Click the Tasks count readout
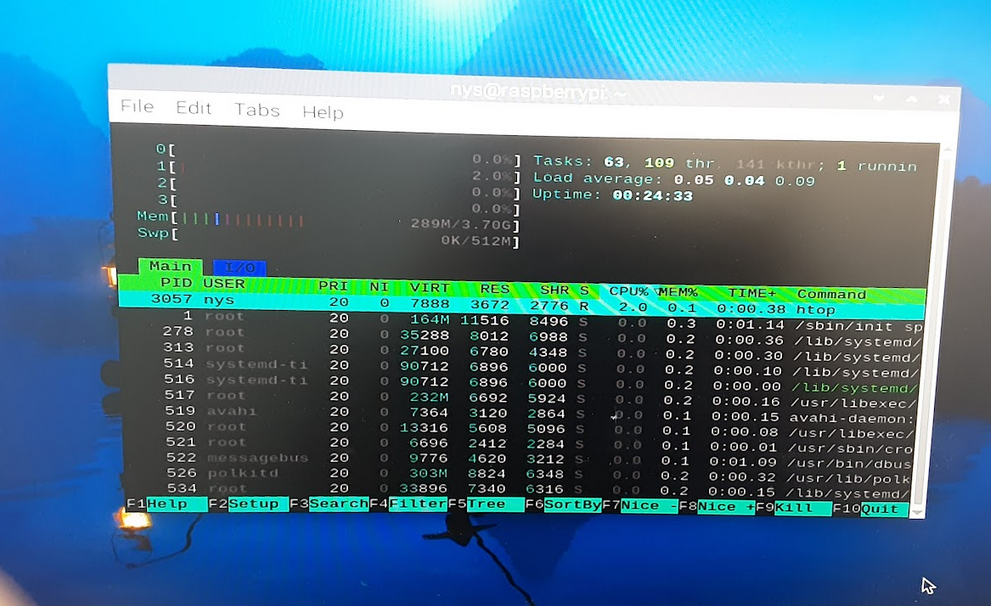Viewport: 991px width, 606px height. click(x=725, y=164)
